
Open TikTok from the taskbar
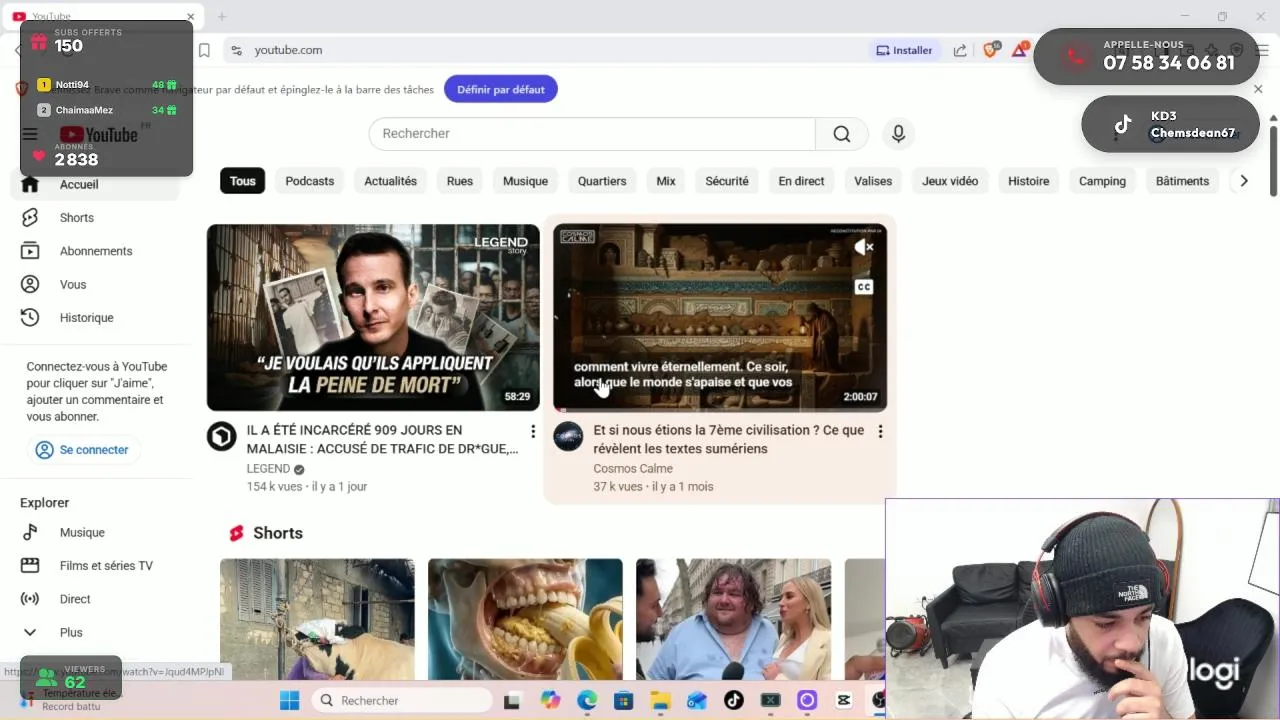(733, 701)
